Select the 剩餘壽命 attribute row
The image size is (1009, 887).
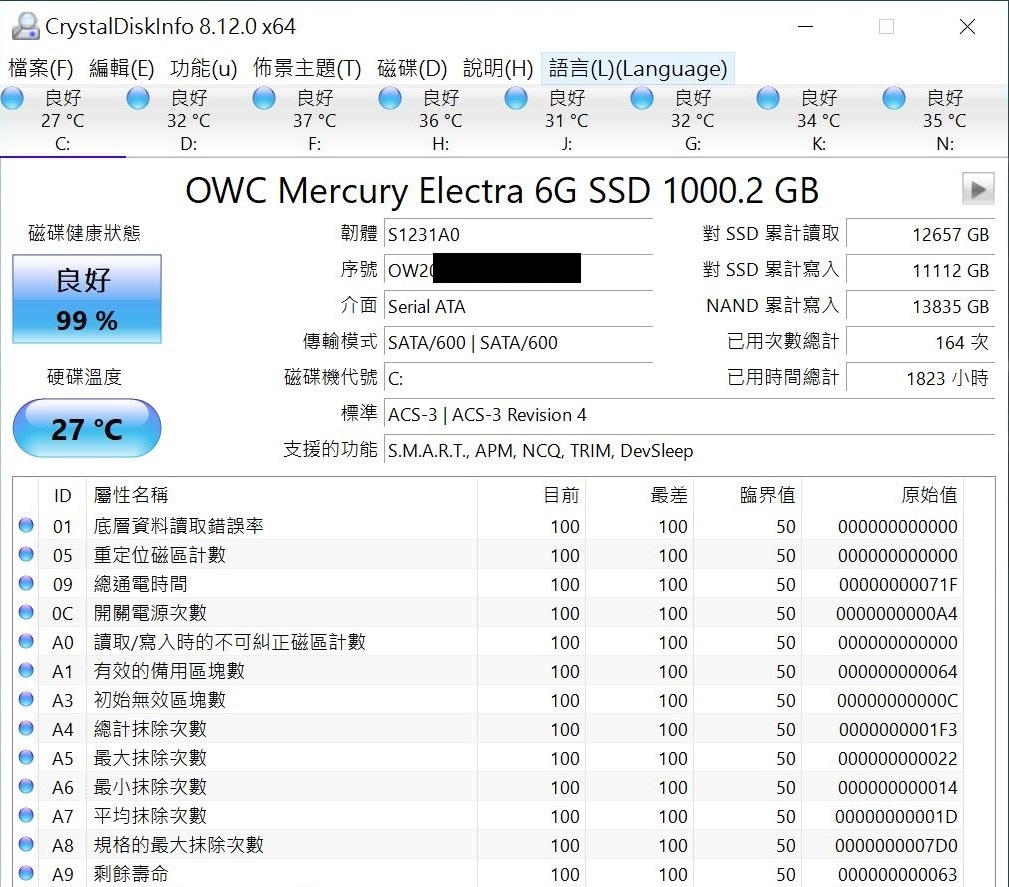488,873
